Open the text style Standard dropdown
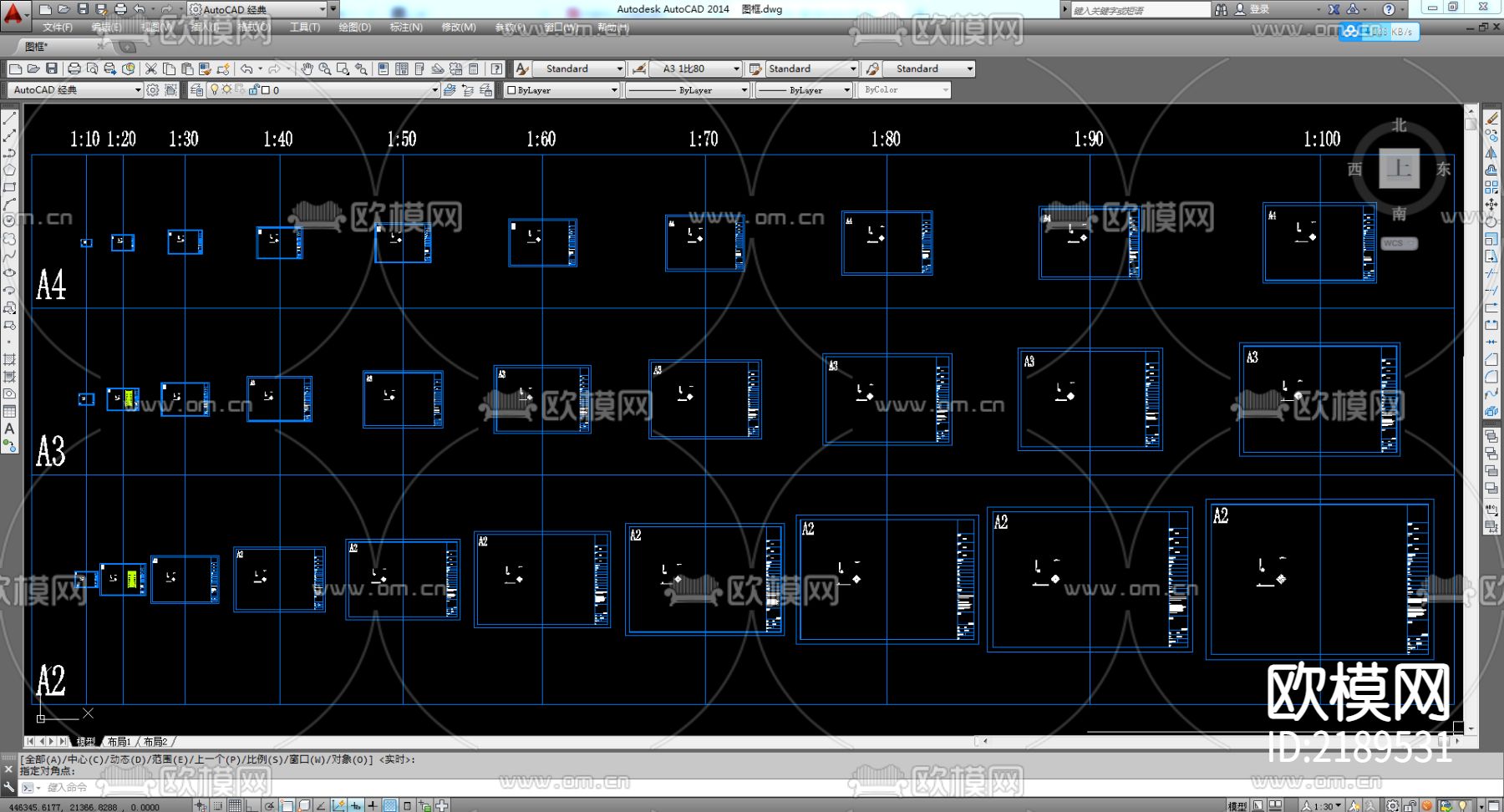Screen dimensions: 1504x812 (579, 69)
